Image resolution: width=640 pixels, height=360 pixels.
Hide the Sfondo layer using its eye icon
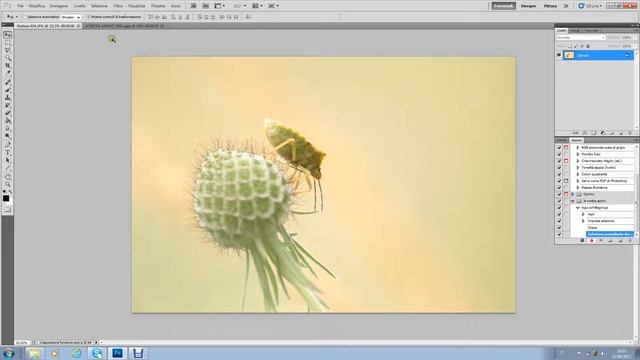559,55
